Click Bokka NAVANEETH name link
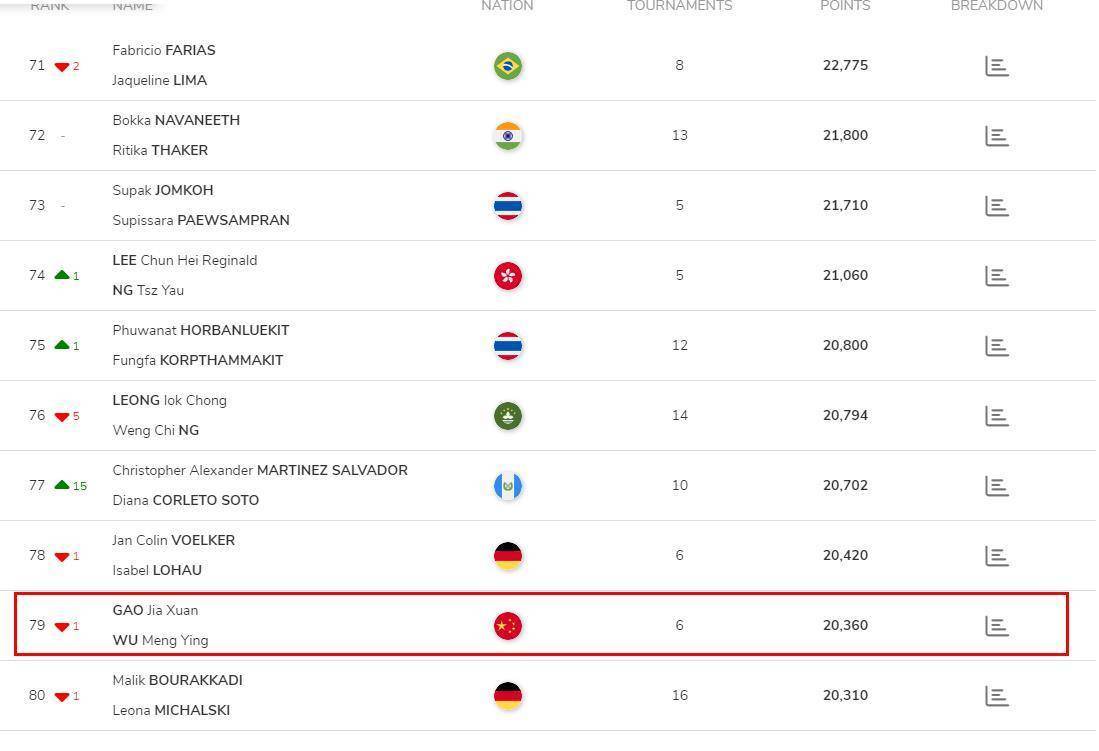The height and width of the screenshot is (751, 1099). 176,120
